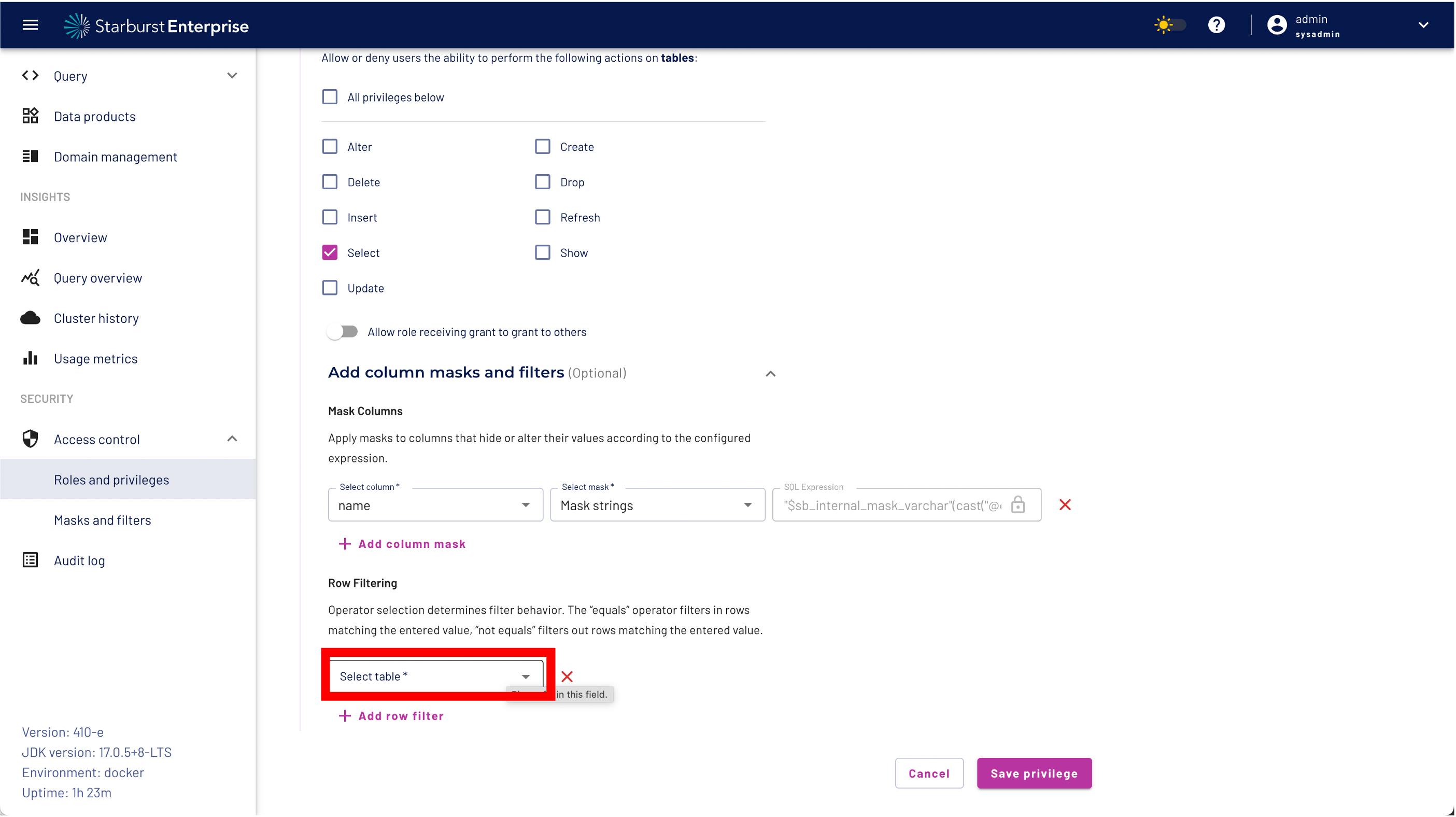Collapse the column masks and filters section
Viewport: 1456px width, 817px height.
(x=770, y=373)
